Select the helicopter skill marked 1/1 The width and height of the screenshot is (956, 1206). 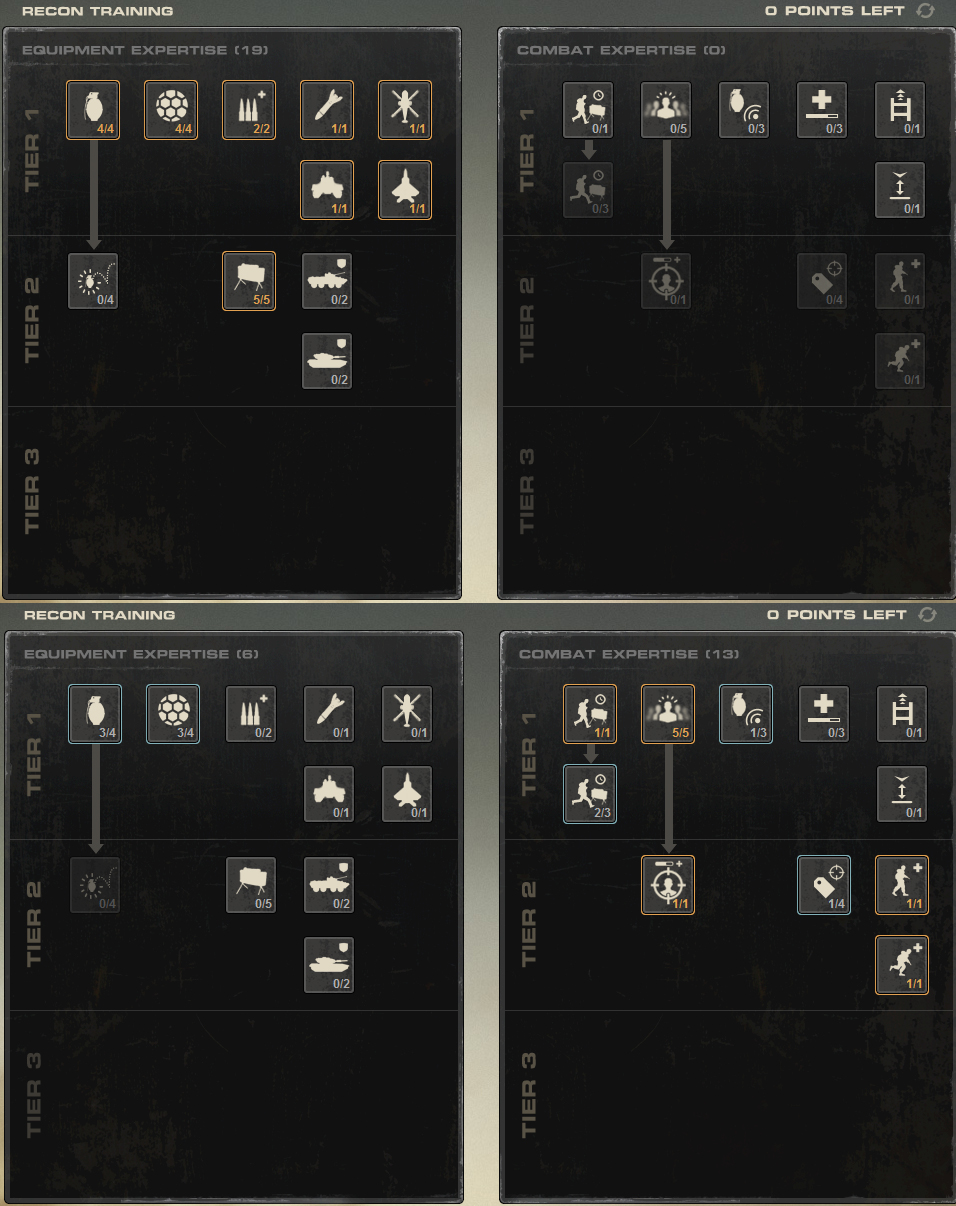[x=405, y=110]
